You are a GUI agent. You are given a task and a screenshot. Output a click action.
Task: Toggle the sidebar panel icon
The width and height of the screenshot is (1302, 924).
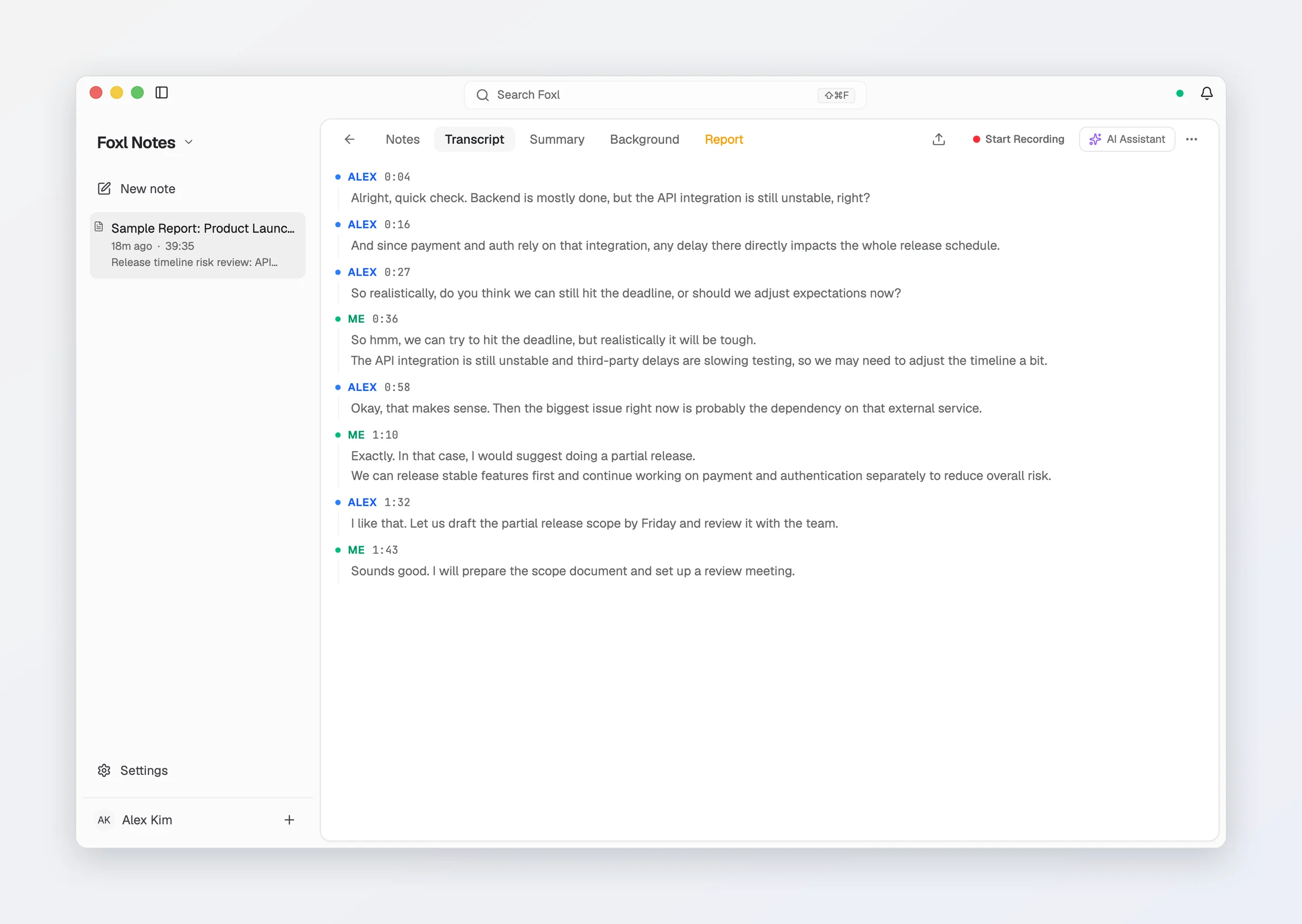coord(162,93)
